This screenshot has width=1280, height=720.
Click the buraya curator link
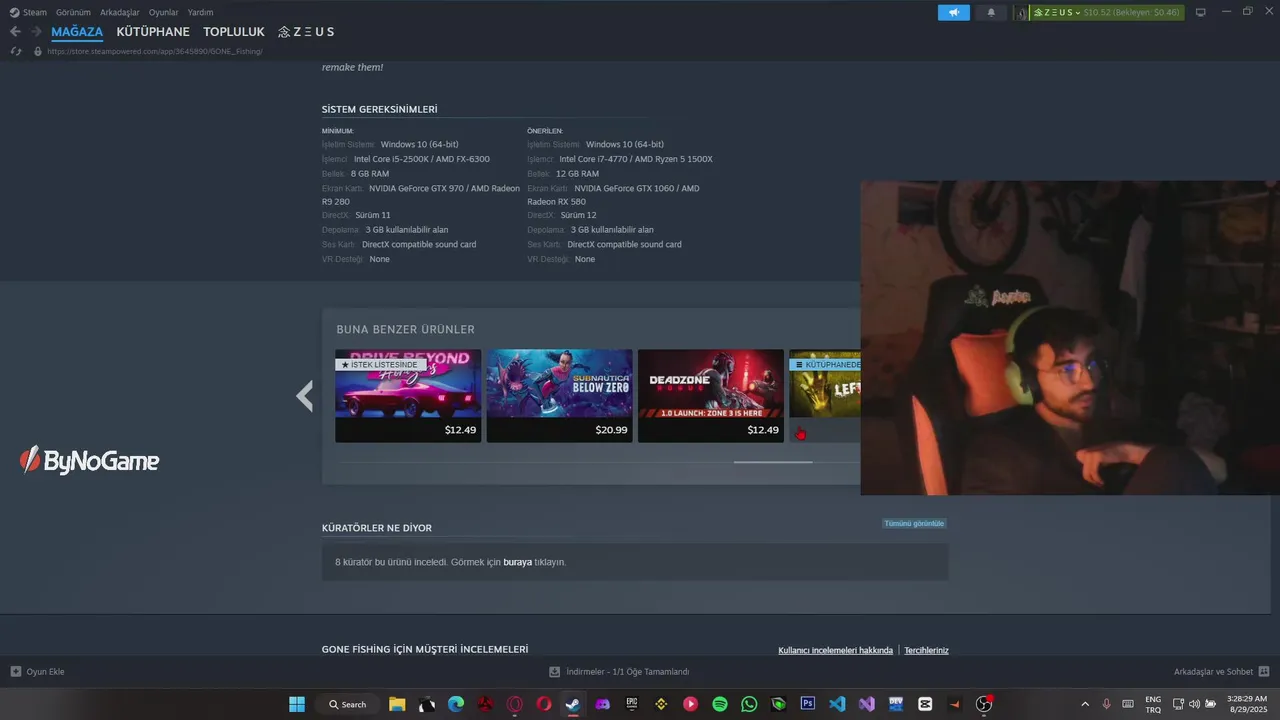coord(517,562)
